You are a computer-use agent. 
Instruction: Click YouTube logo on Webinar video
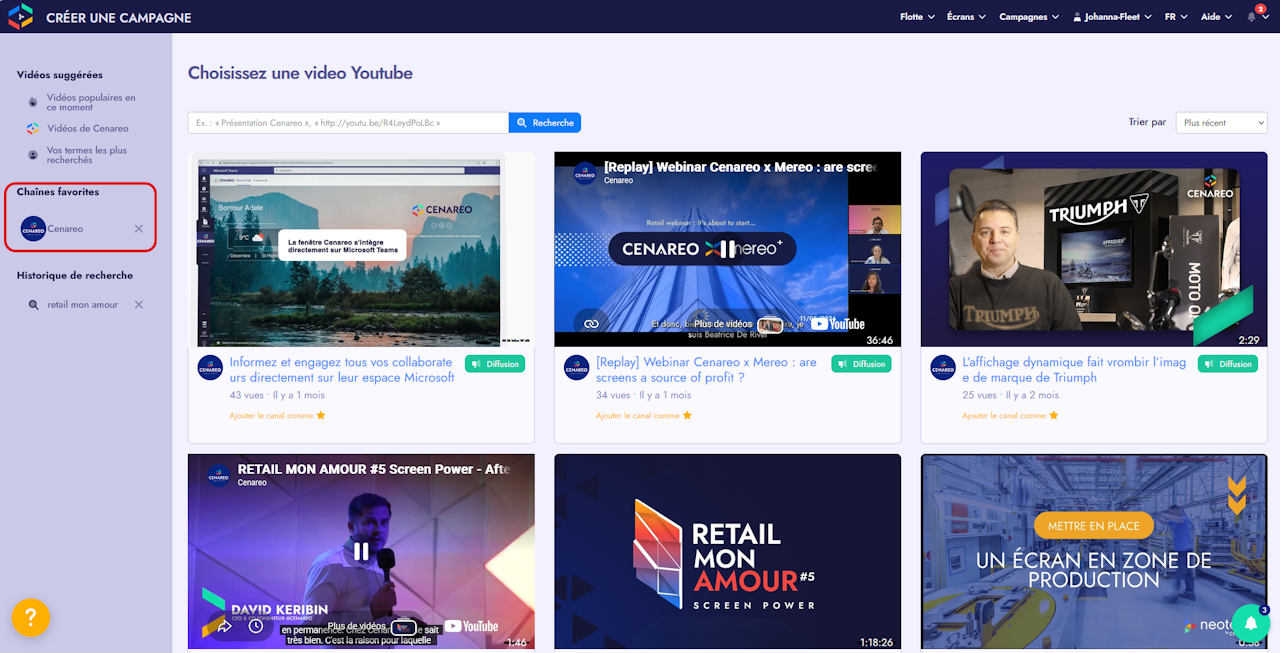pyautogui.click(x=836, y=323)
